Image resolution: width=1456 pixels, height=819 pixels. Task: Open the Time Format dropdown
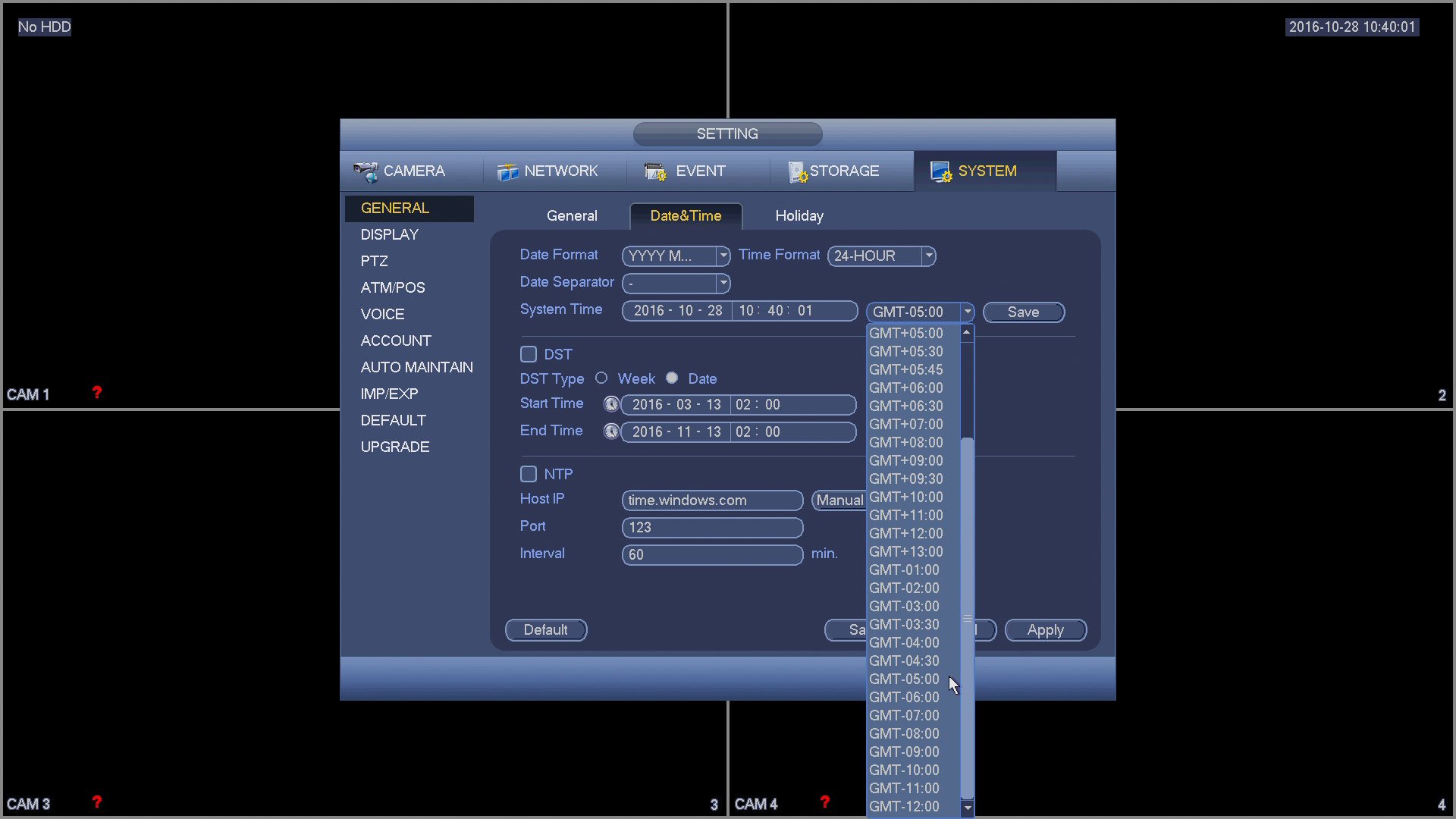click(928, 256)
